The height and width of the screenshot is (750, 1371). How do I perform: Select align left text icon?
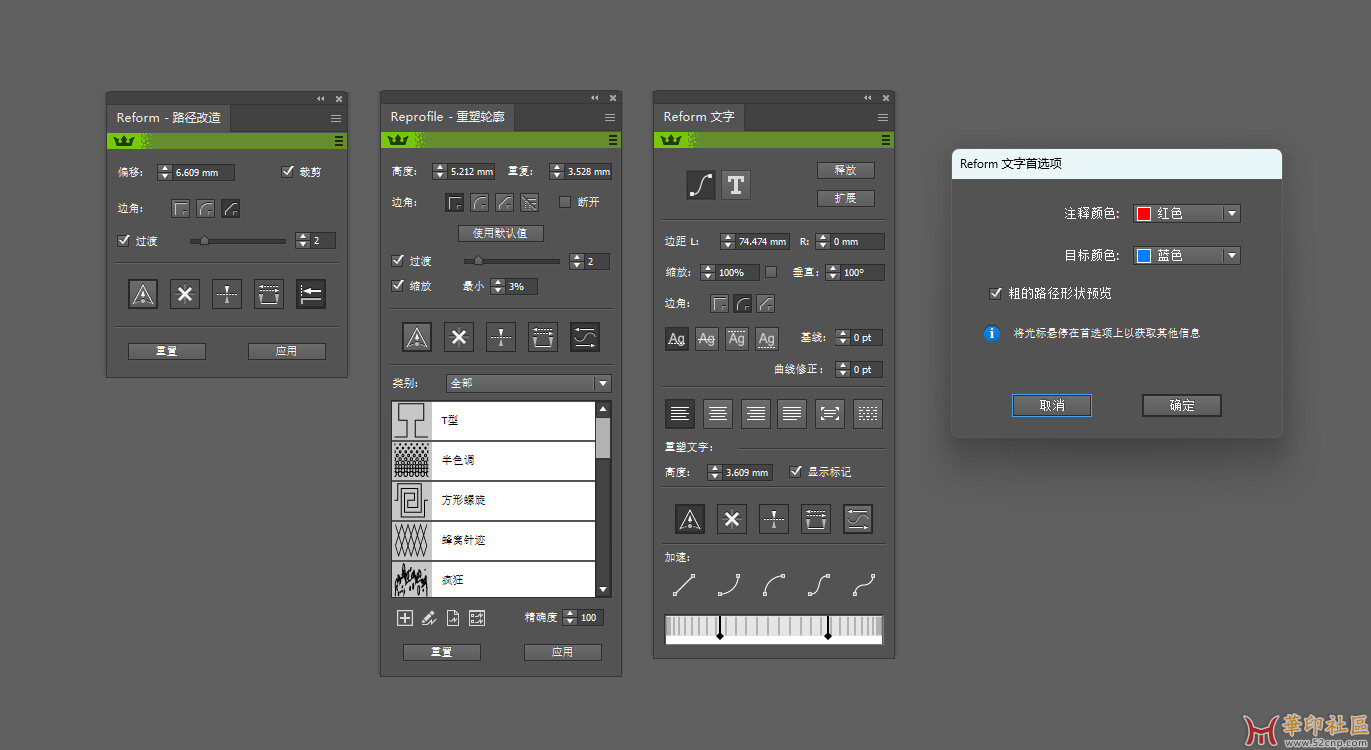pos(680,413)
